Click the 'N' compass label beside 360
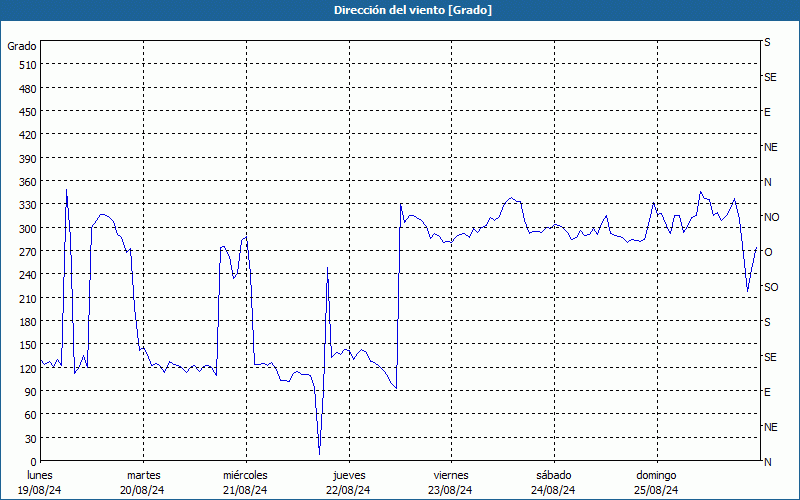 pyautogui.click(x=768, y=182)
